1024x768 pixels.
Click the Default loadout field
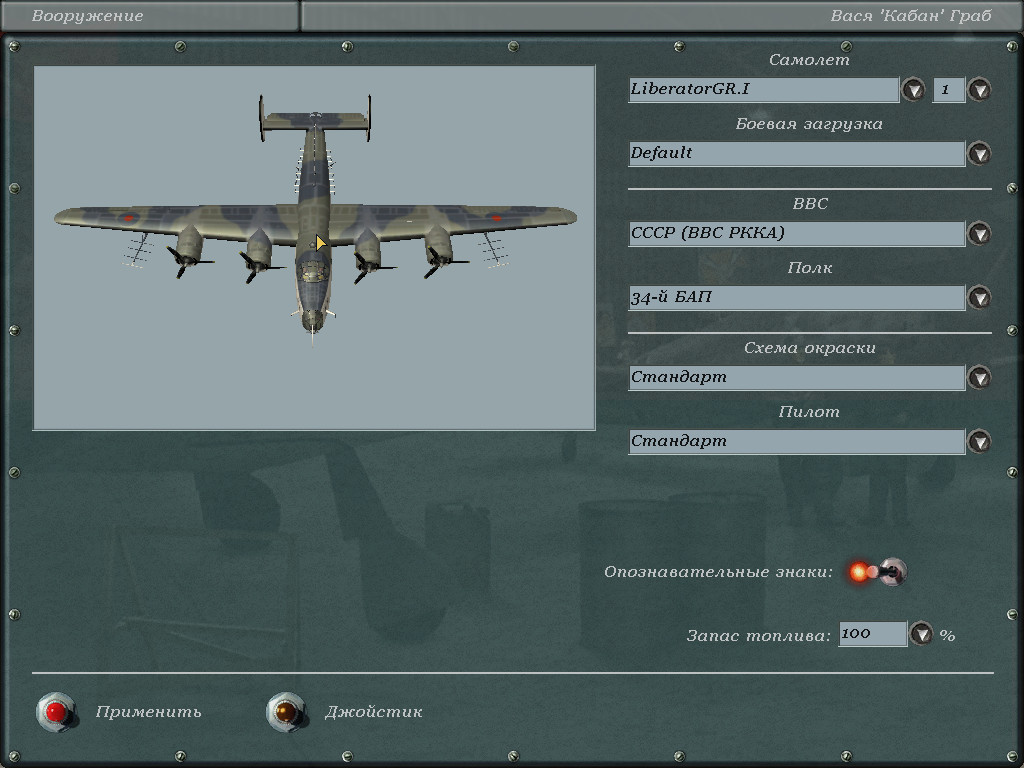click(x=797, y=153)
